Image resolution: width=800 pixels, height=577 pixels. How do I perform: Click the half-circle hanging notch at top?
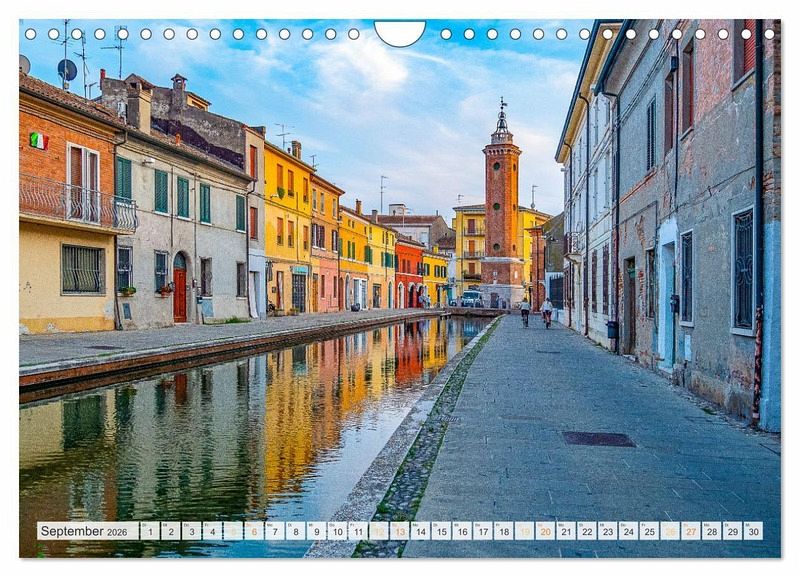[x=400, y=32]
